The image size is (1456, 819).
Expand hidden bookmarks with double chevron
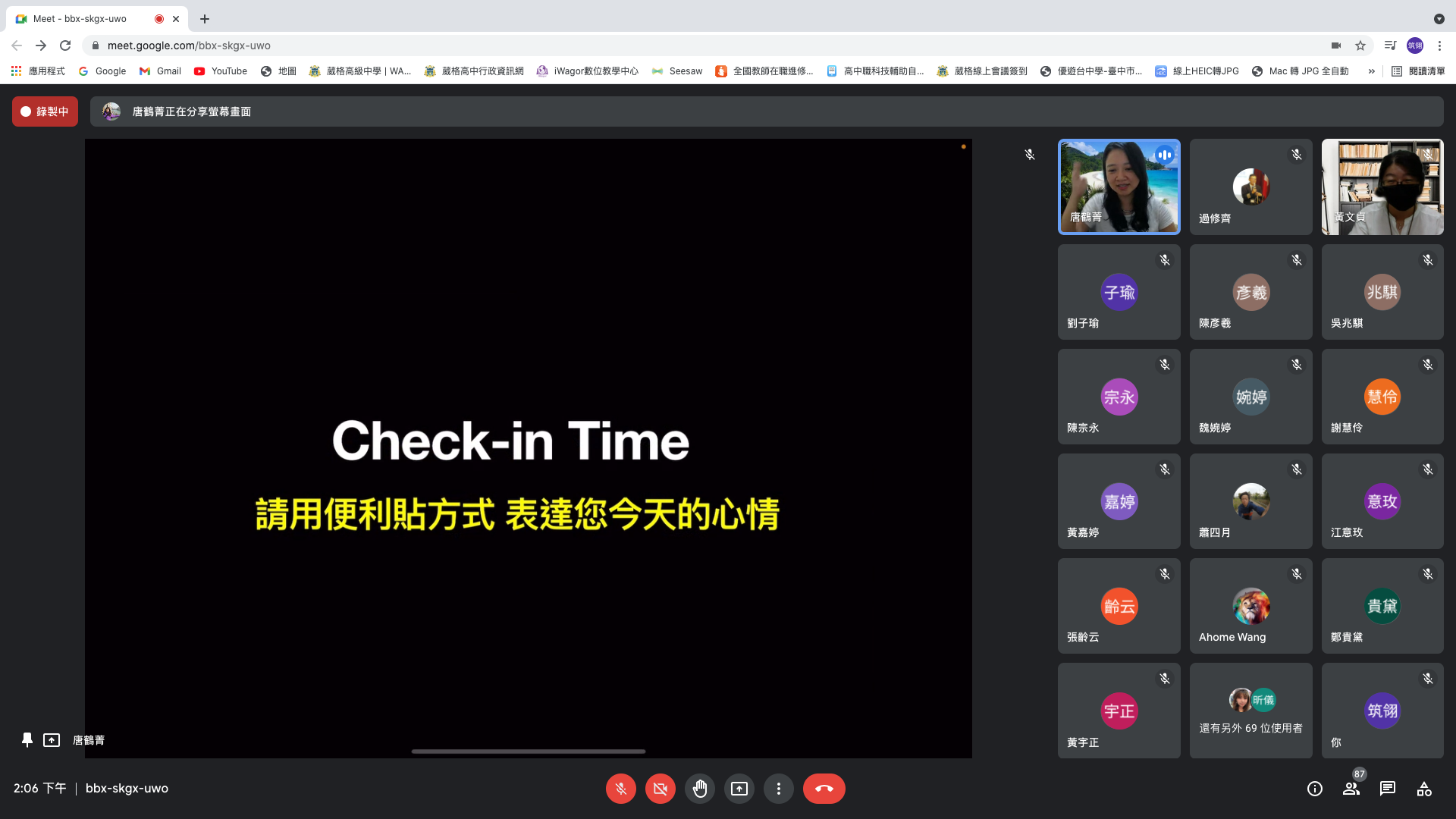coord(1371,71)
